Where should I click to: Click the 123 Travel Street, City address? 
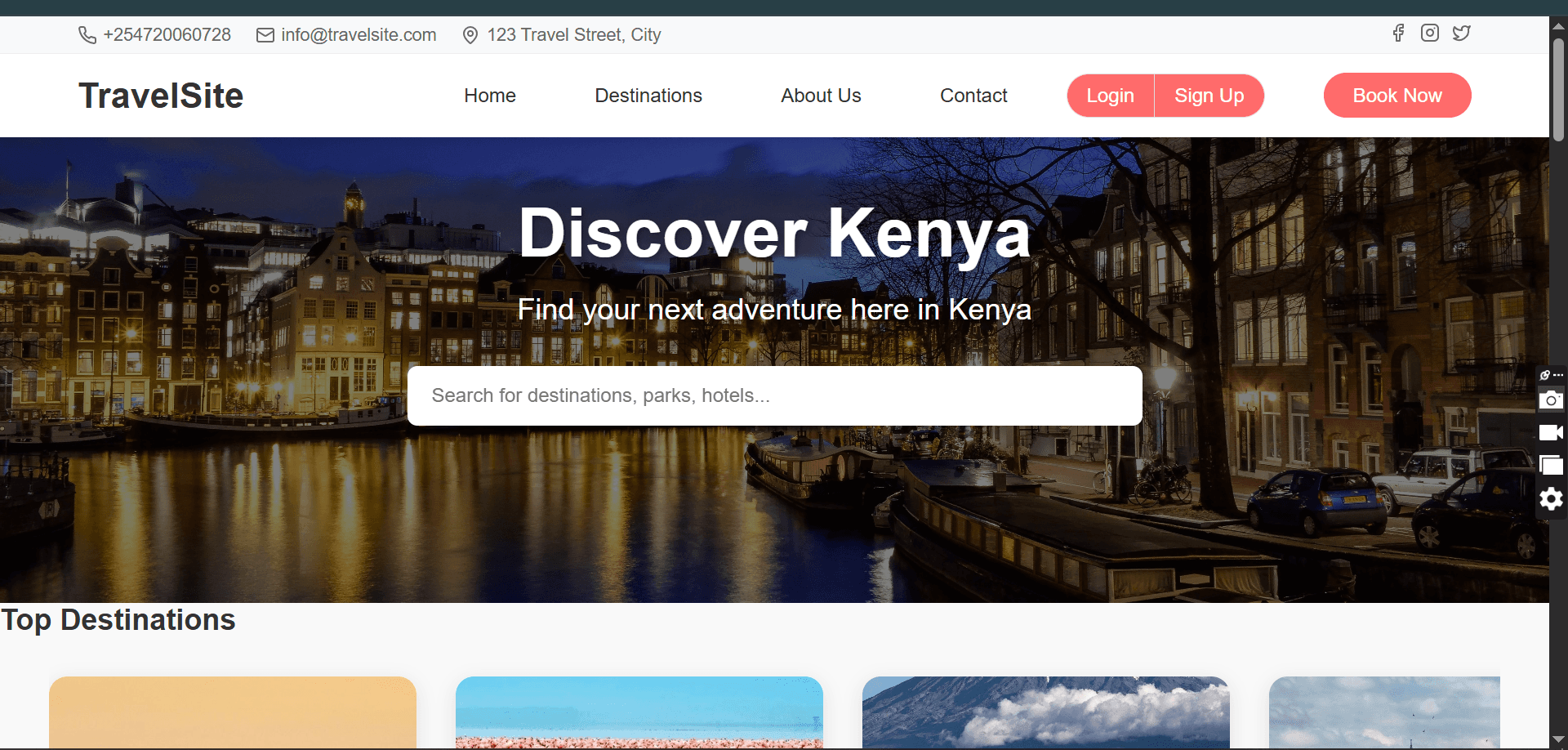click(574, 35)
